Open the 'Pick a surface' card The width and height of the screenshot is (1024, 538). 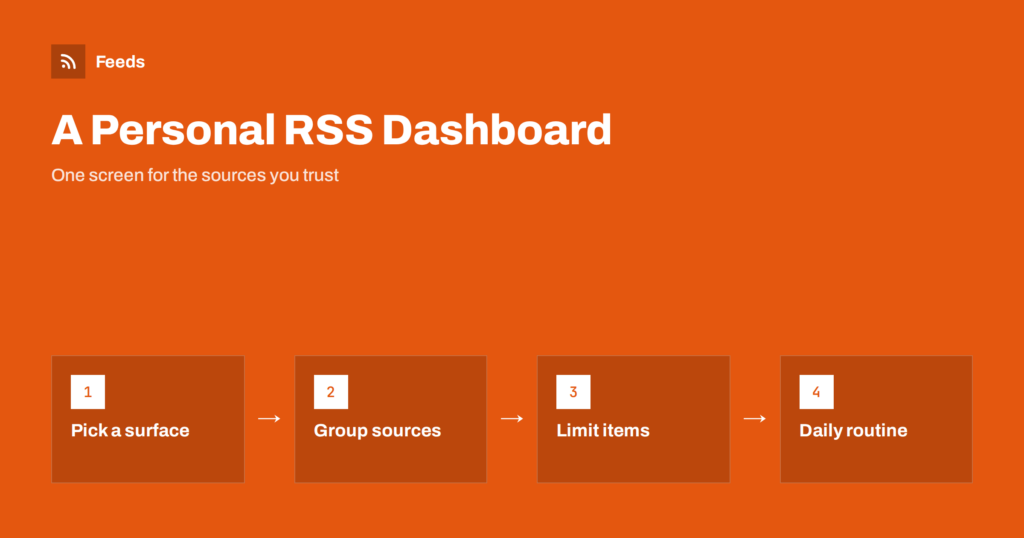148,419
